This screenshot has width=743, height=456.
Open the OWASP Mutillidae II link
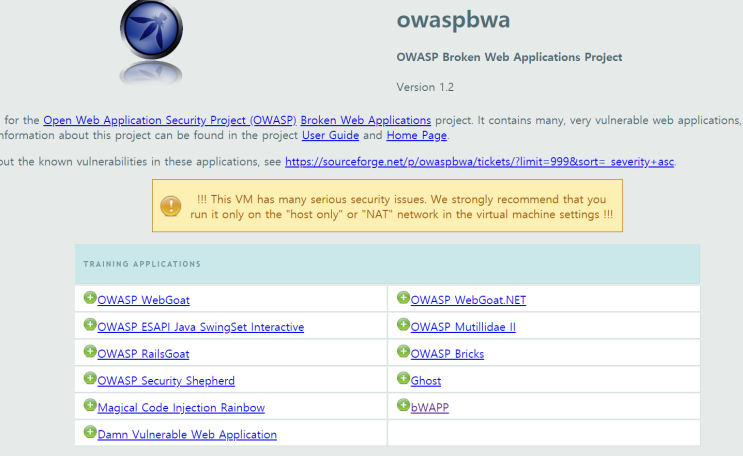(x=463, y=327)
